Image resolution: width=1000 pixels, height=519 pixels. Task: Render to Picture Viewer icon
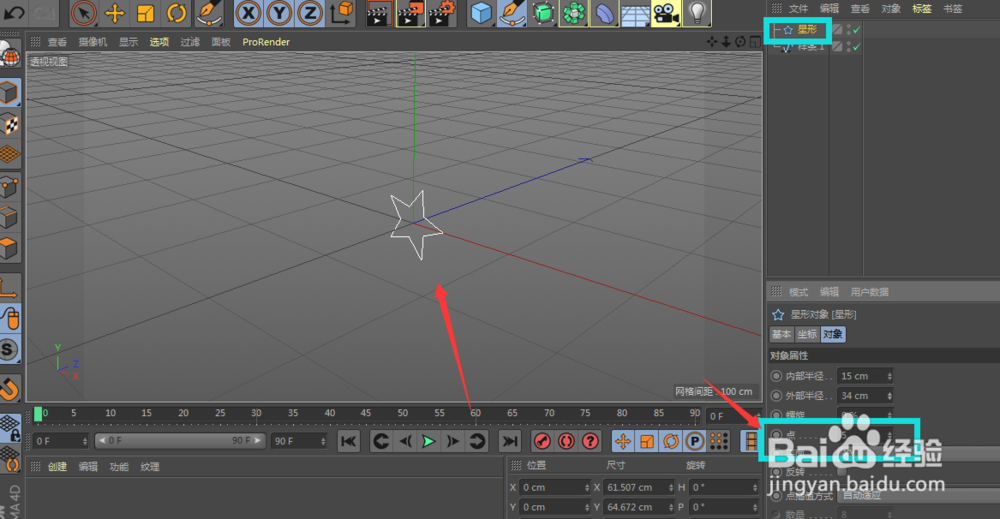411,13
